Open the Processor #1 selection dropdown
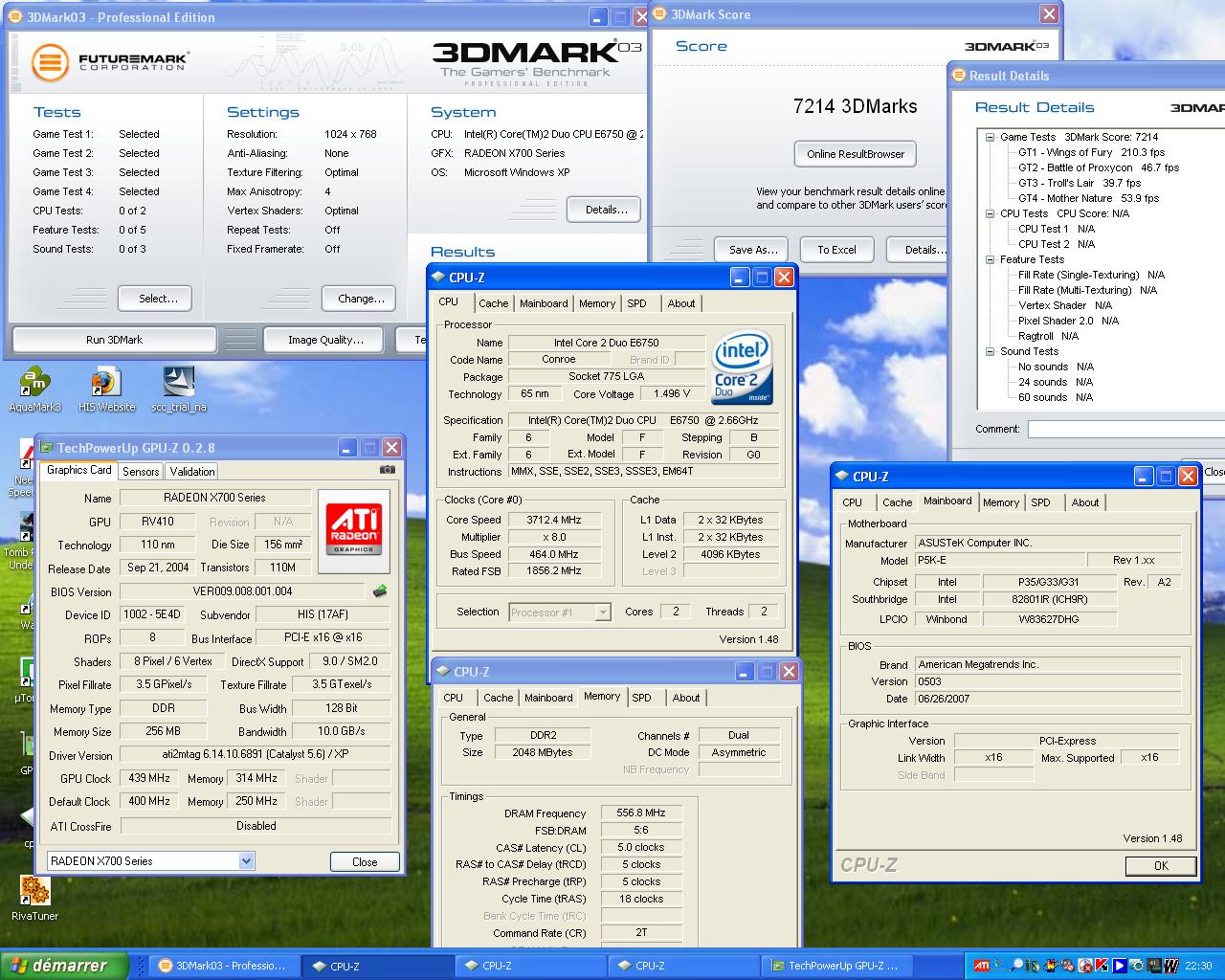1225x980 pixels. pos(603,612)
